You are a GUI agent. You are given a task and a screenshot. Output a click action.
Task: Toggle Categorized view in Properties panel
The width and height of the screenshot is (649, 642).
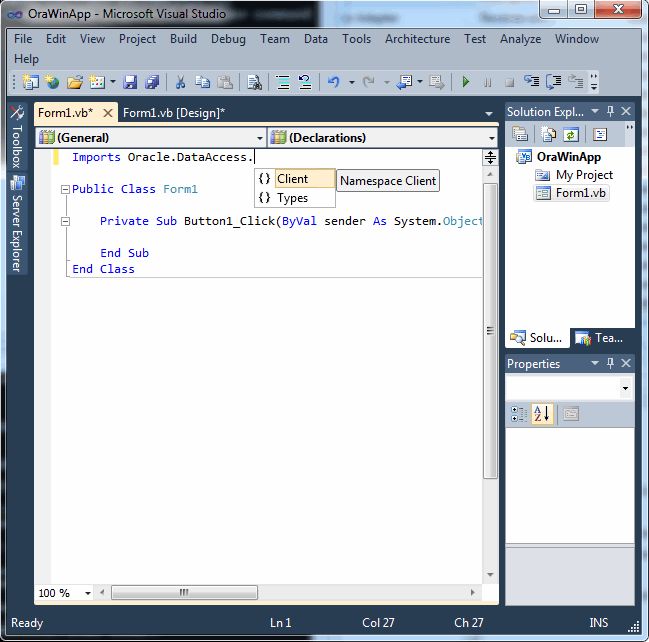tap(519, 414)
